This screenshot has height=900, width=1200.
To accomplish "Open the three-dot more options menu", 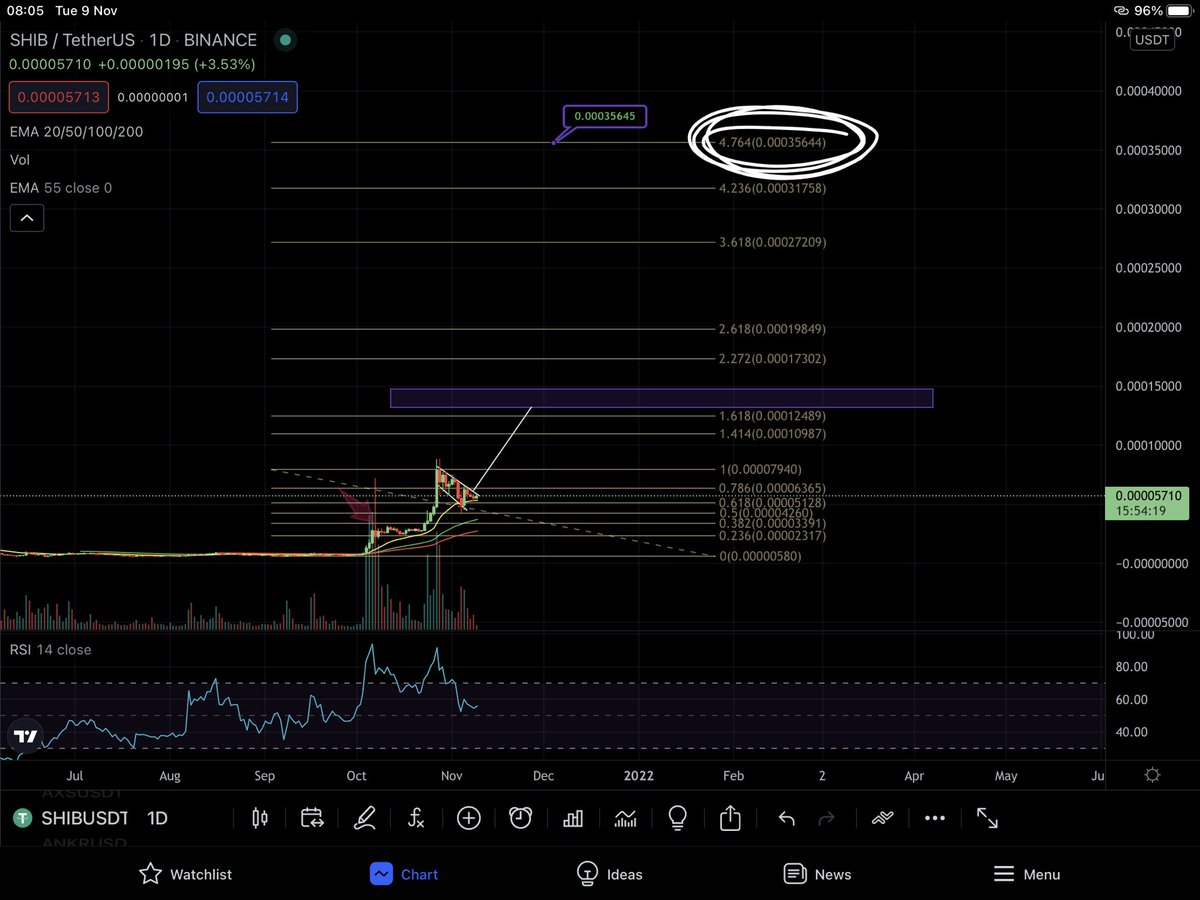I will pyautogui.click(x=934, y=818).
